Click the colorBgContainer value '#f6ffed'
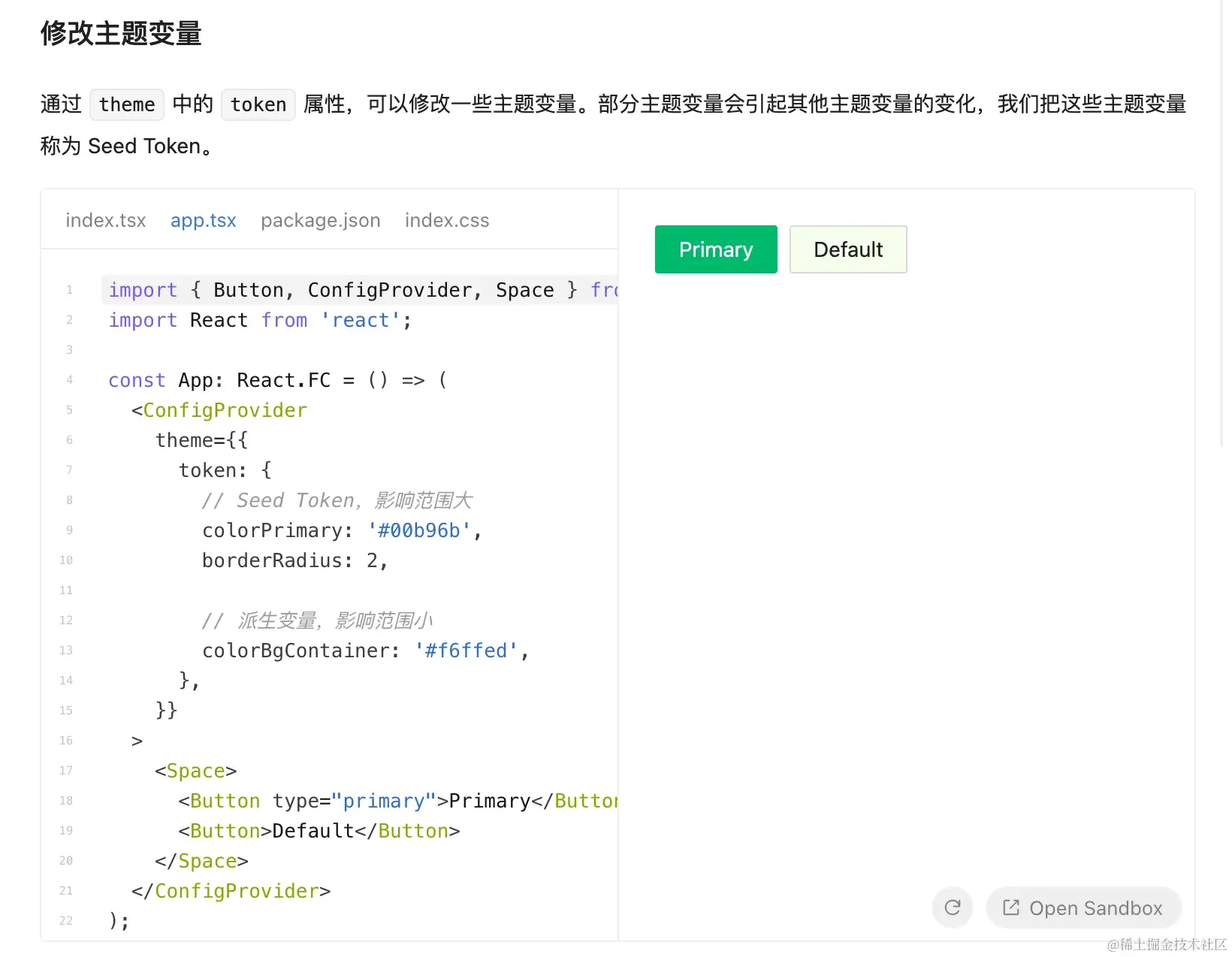 click(467, 651)
